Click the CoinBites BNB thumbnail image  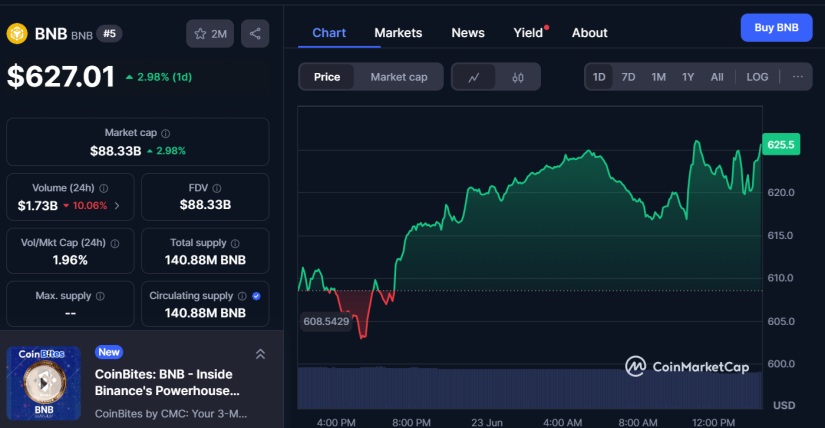[x=44, y=383]
